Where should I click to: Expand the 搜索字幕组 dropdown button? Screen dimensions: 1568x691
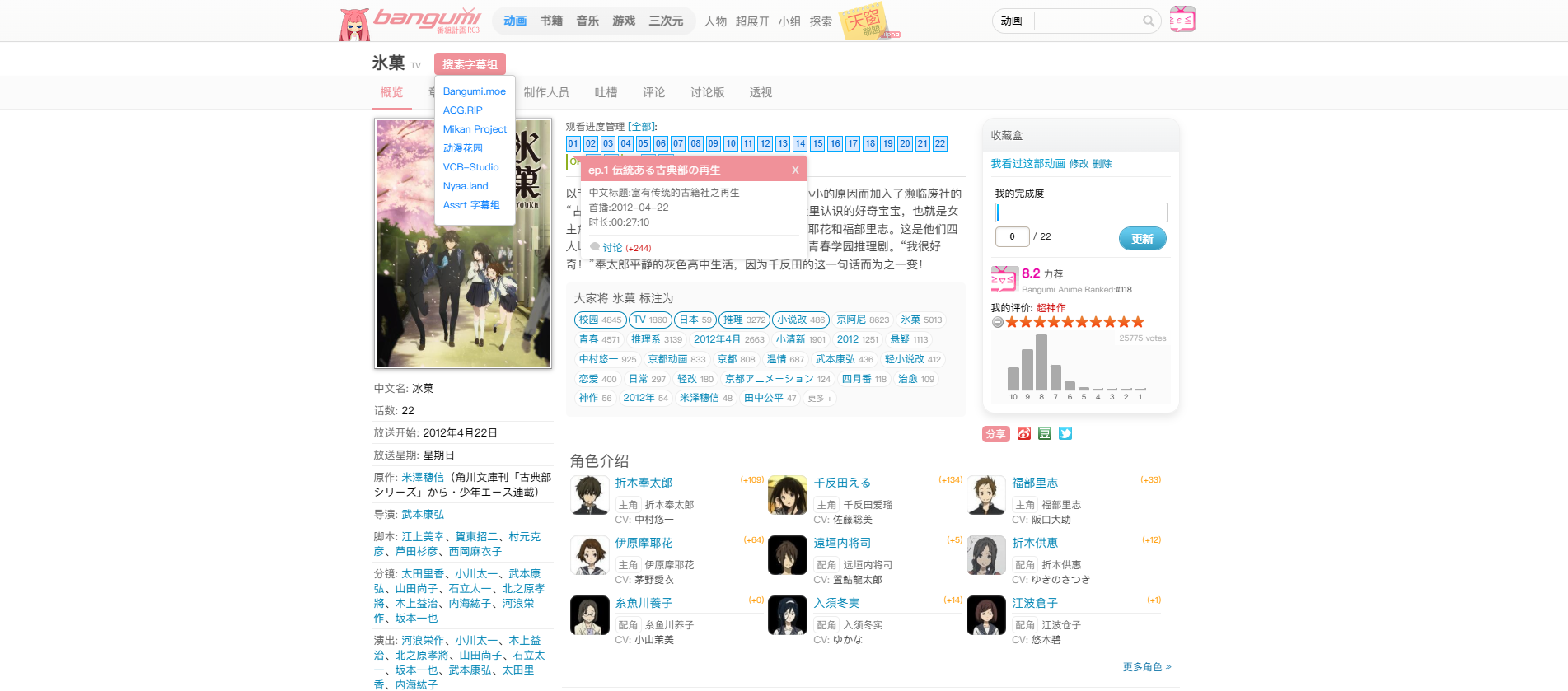click(470, 64)
